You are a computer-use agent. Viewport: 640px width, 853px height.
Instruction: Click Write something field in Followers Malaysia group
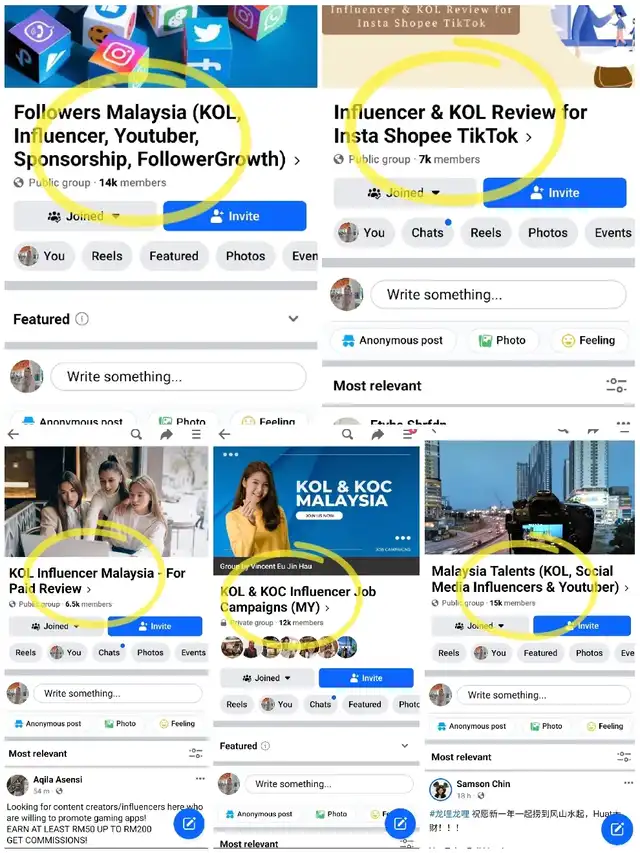[x=179, y=376]
